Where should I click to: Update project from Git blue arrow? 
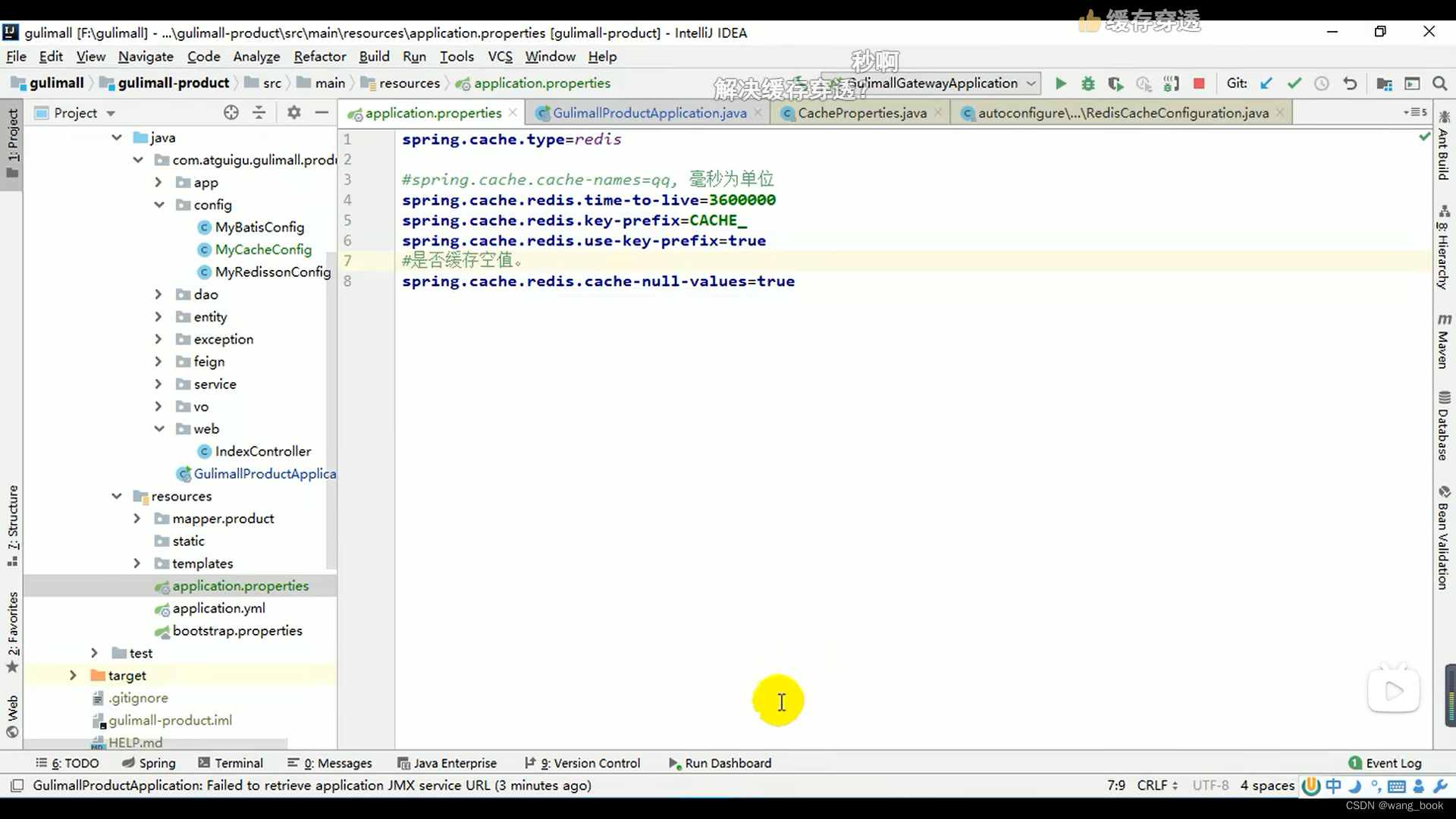[x=1266, y=83]
